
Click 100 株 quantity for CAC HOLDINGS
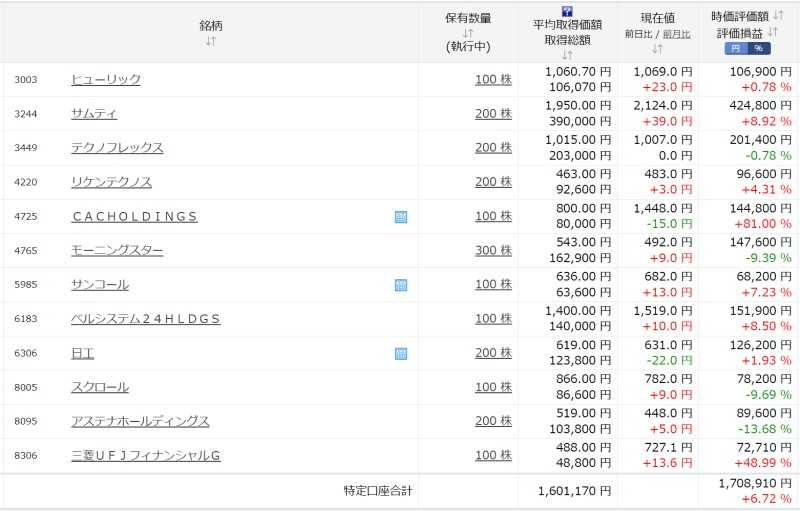click(x=493, y=216)
